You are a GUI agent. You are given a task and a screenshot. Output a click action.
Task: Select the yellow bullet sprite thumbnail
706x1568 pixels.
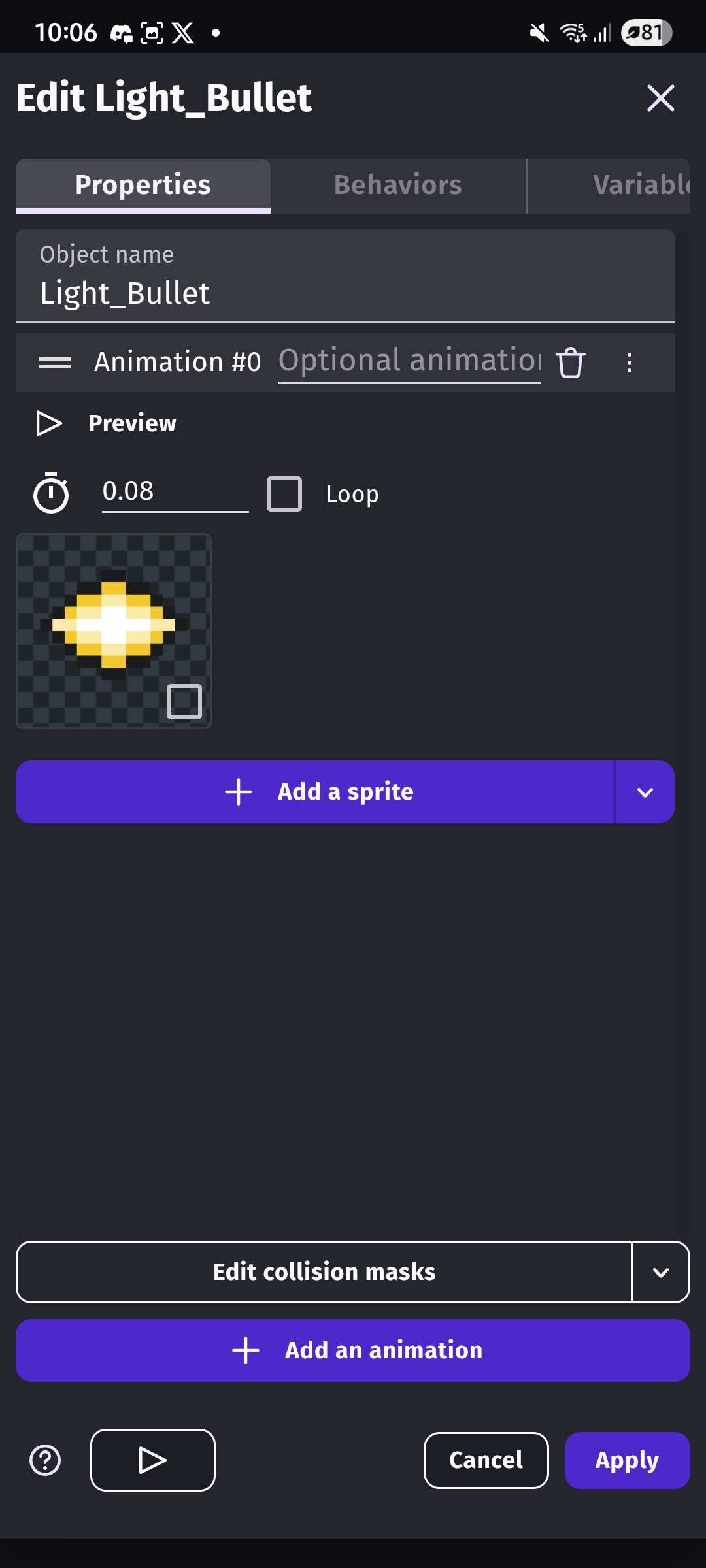114,624
